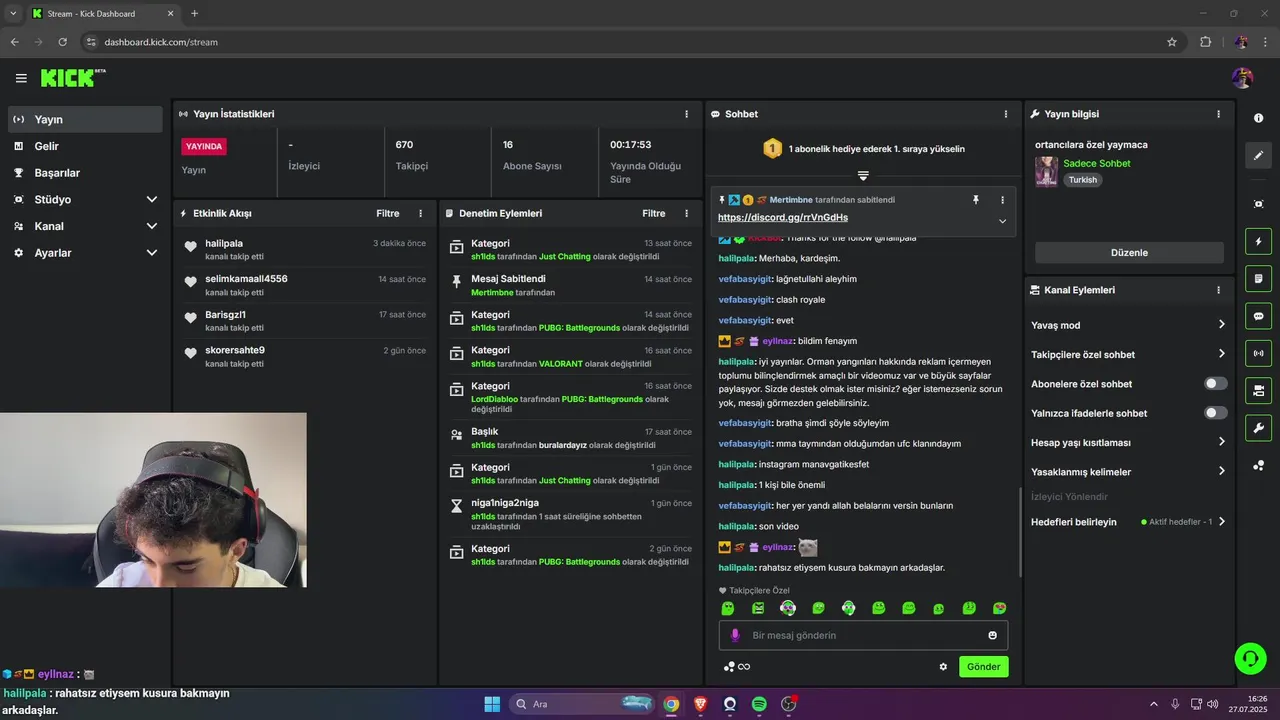This screenshot has height=720, width=1280.
Task: Click the Düzenle button
Action: (1129, 253)
